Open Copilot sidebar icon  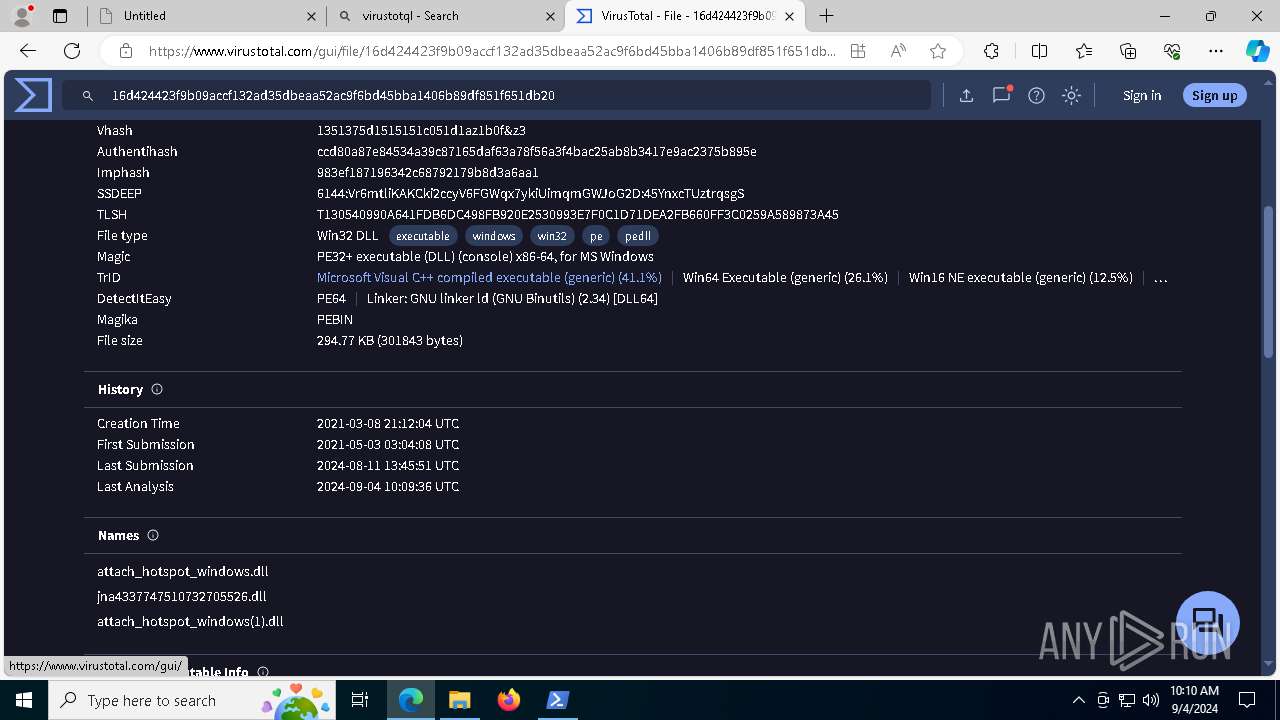pyautogui.click(x=1257, y=51)
